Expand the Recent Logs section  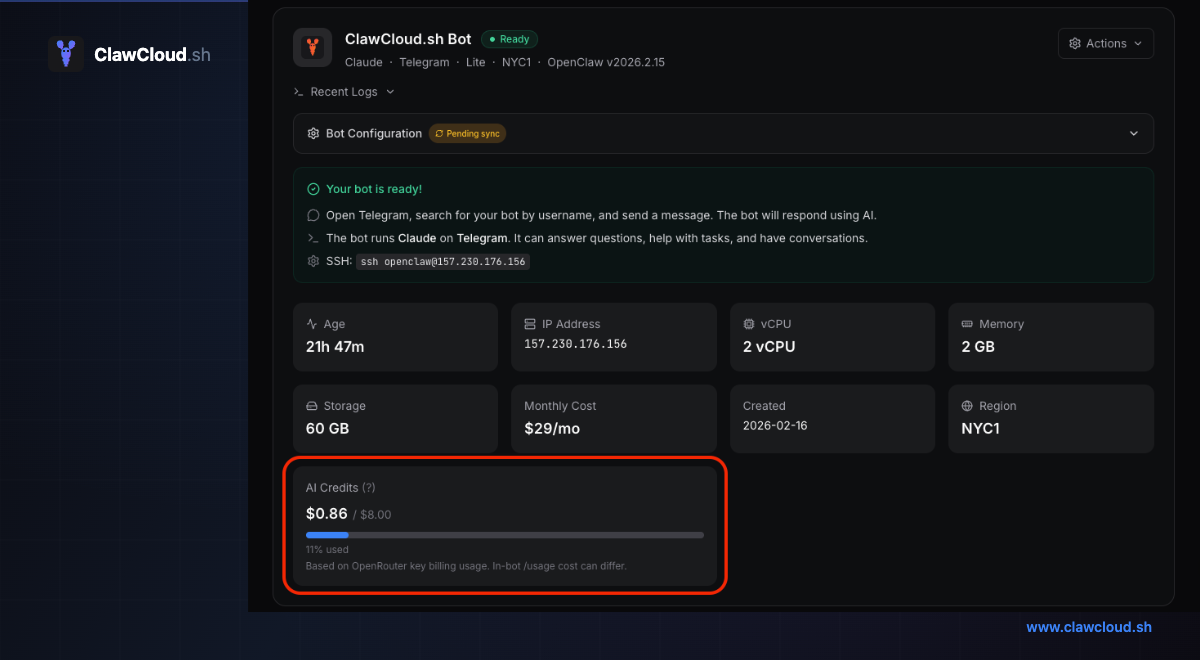click(344, 92)
